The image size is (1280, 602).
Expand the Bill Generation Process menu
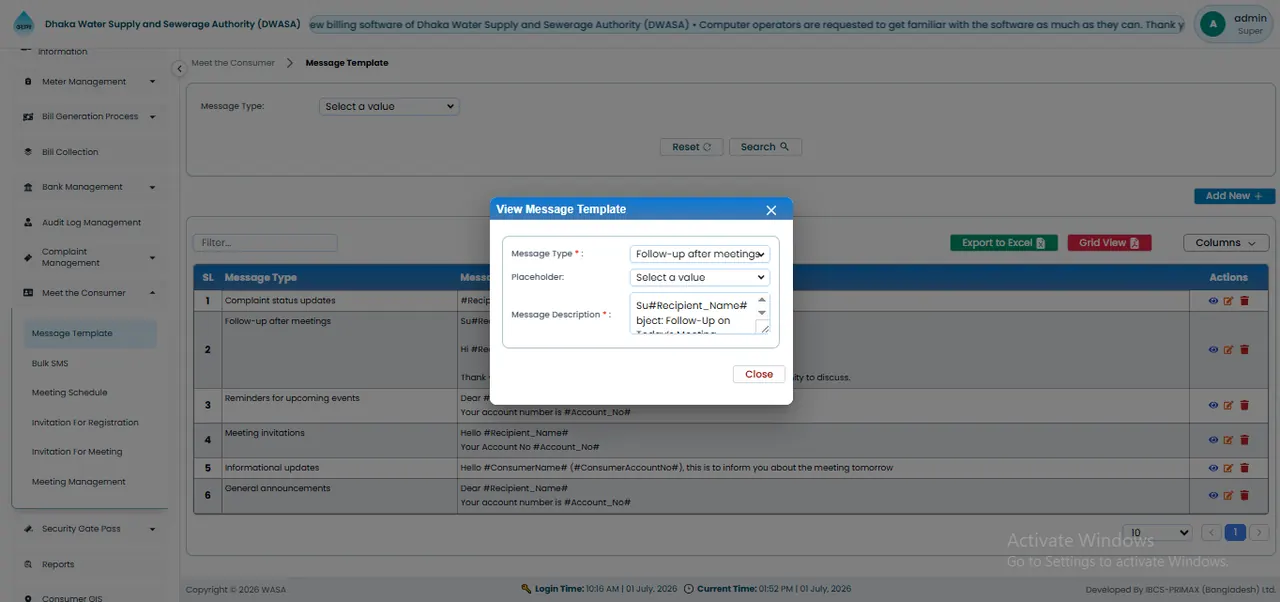(x=90, y=117)
